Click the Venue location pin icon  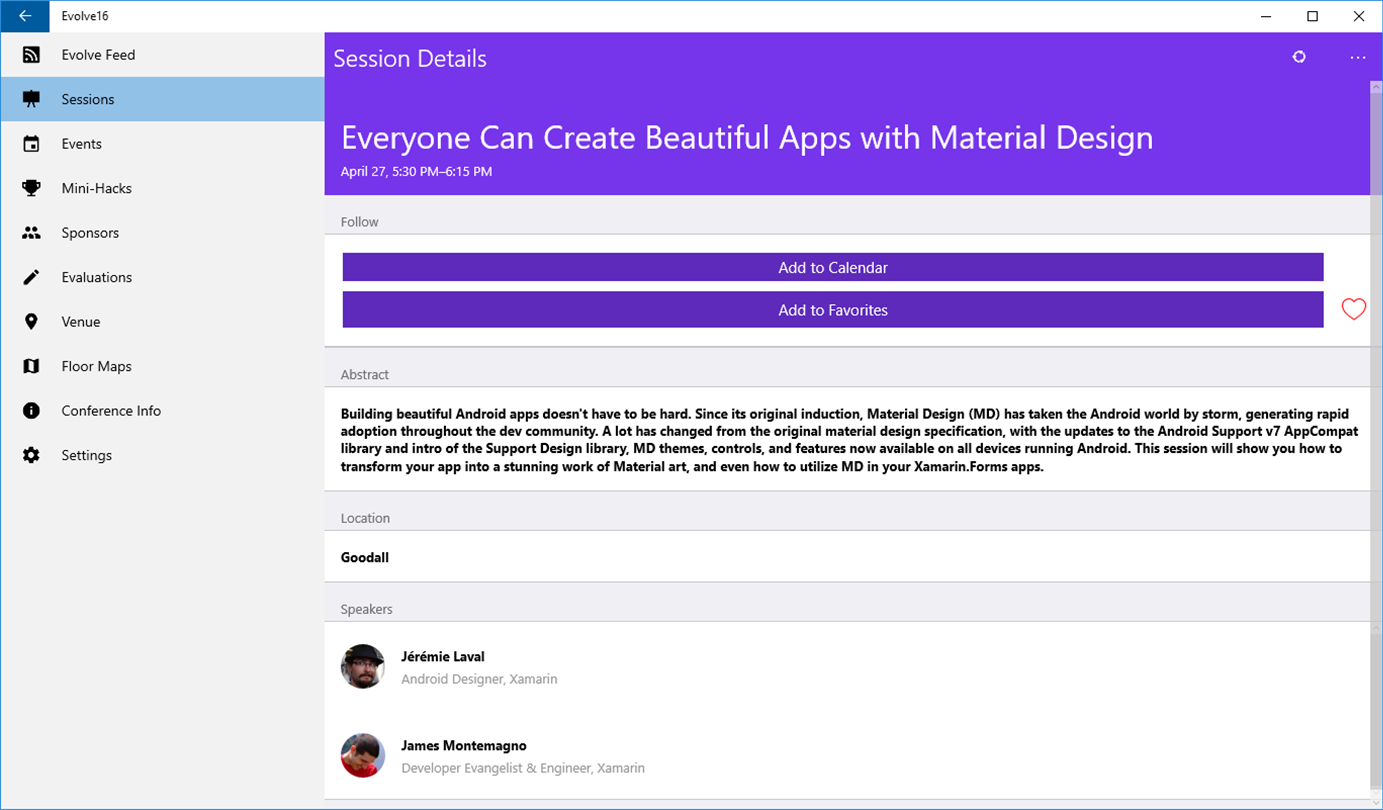coord(31,322)
